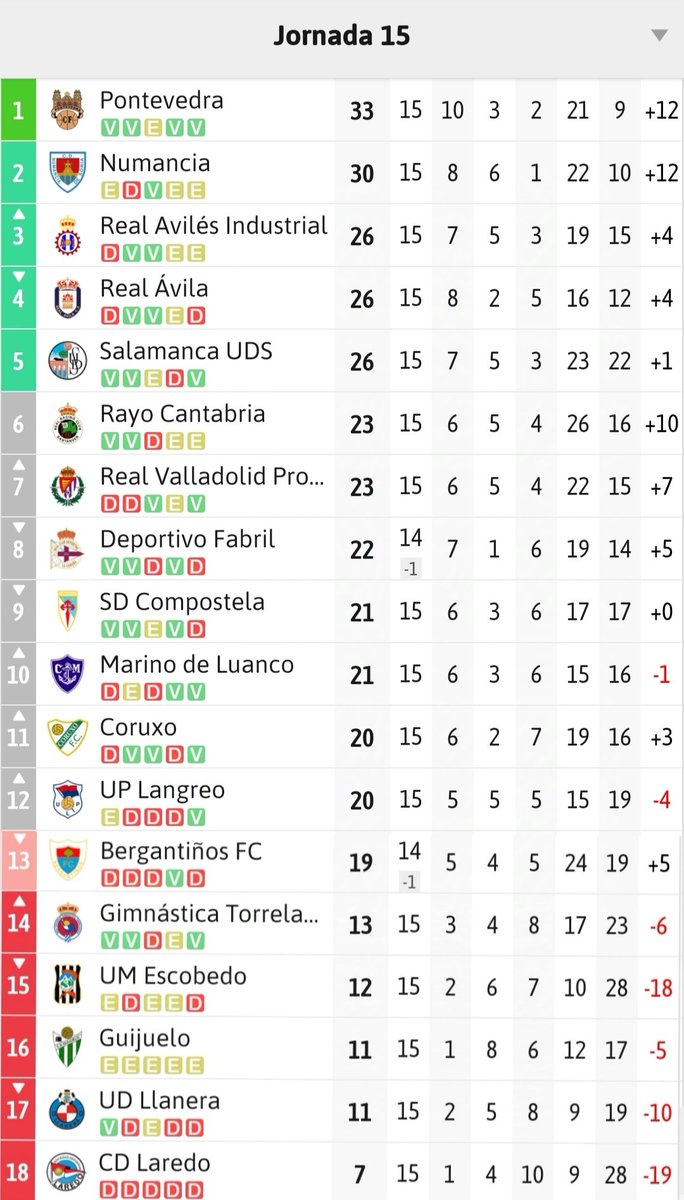Click the Pontevedra club crest
This screenshot has height=1200, width=684.
(68, 109)
